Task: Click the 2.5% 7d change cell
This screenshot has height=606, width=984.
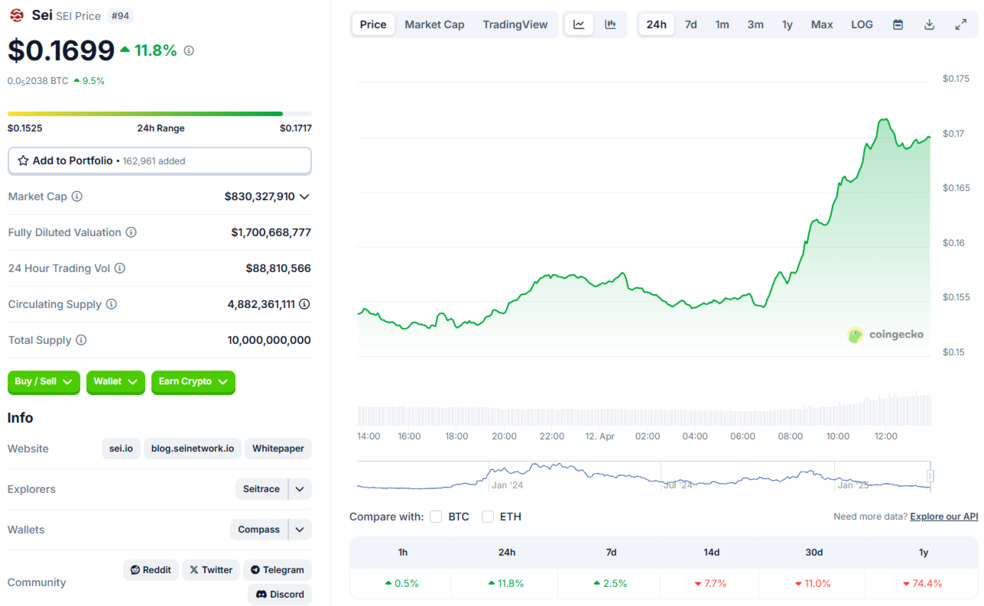Action: tap(611, 583)
